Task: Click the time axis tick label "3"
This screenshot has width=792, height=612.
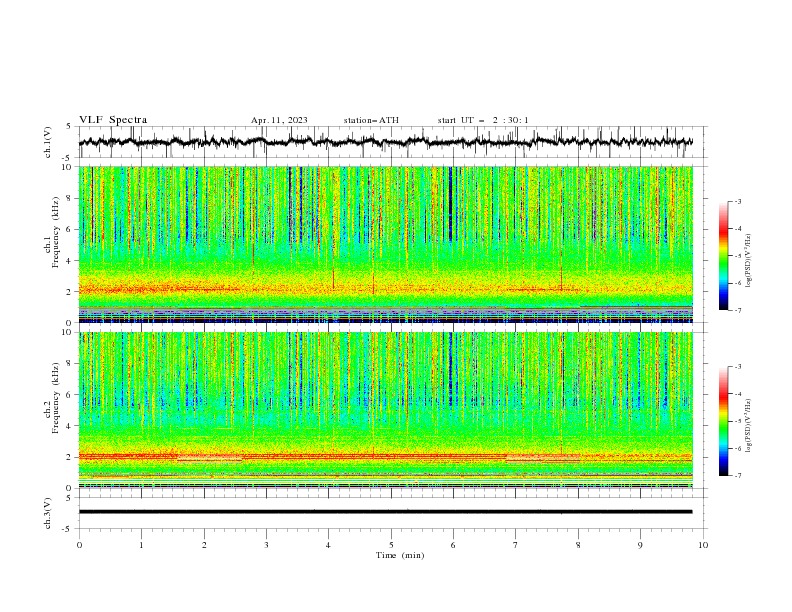Action: [x=266, y=545]
